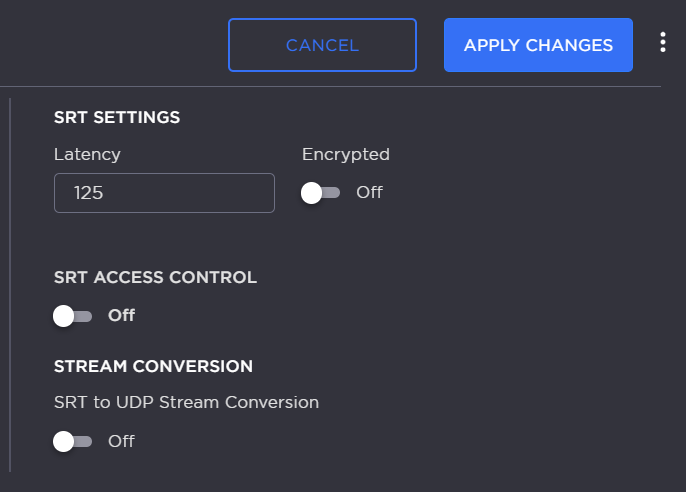Click the Off label under Stream Conversion
The image size is (686, 492).
pyautogui.click(x=121, y=441)
